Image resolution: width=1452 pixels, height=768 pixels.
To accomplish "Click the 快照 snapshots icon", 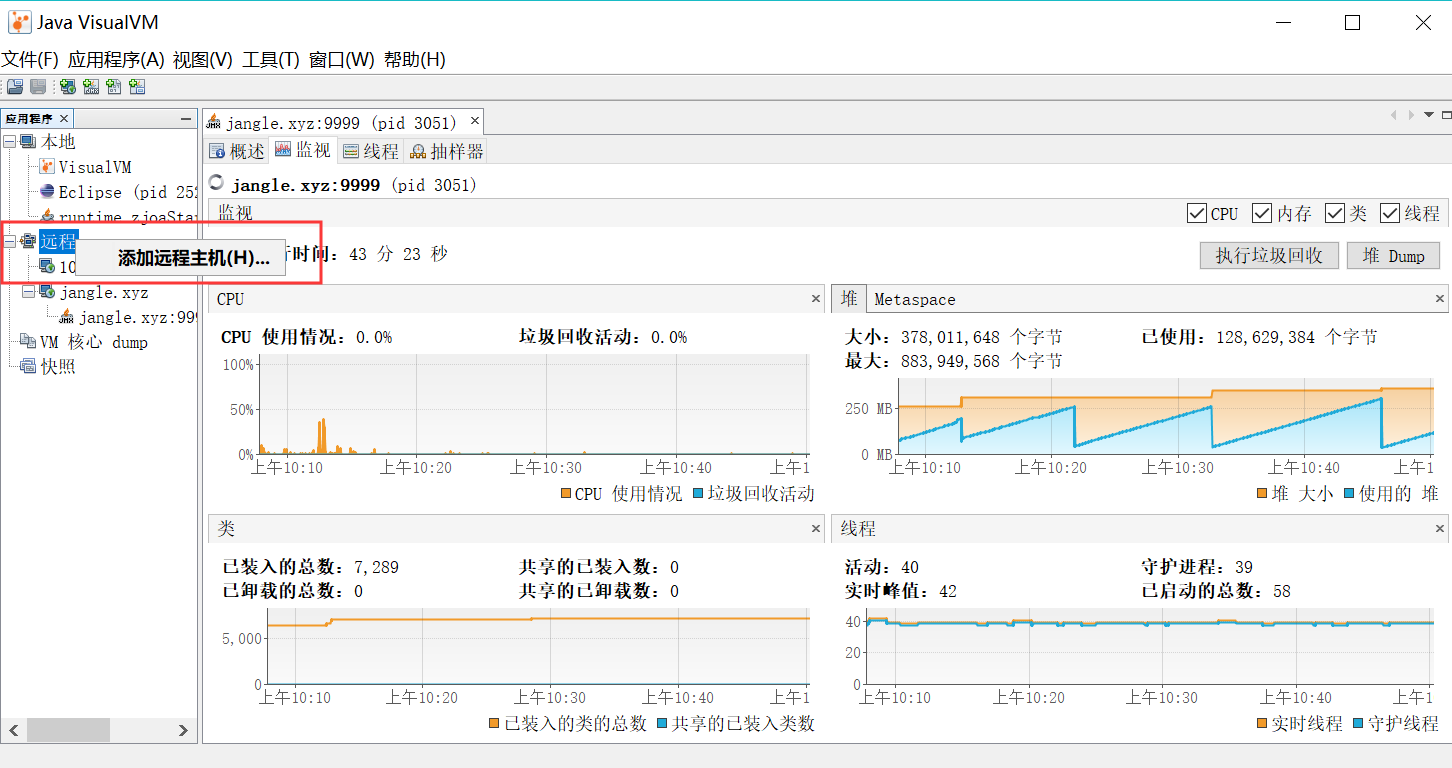I will (x=28, y=366).
